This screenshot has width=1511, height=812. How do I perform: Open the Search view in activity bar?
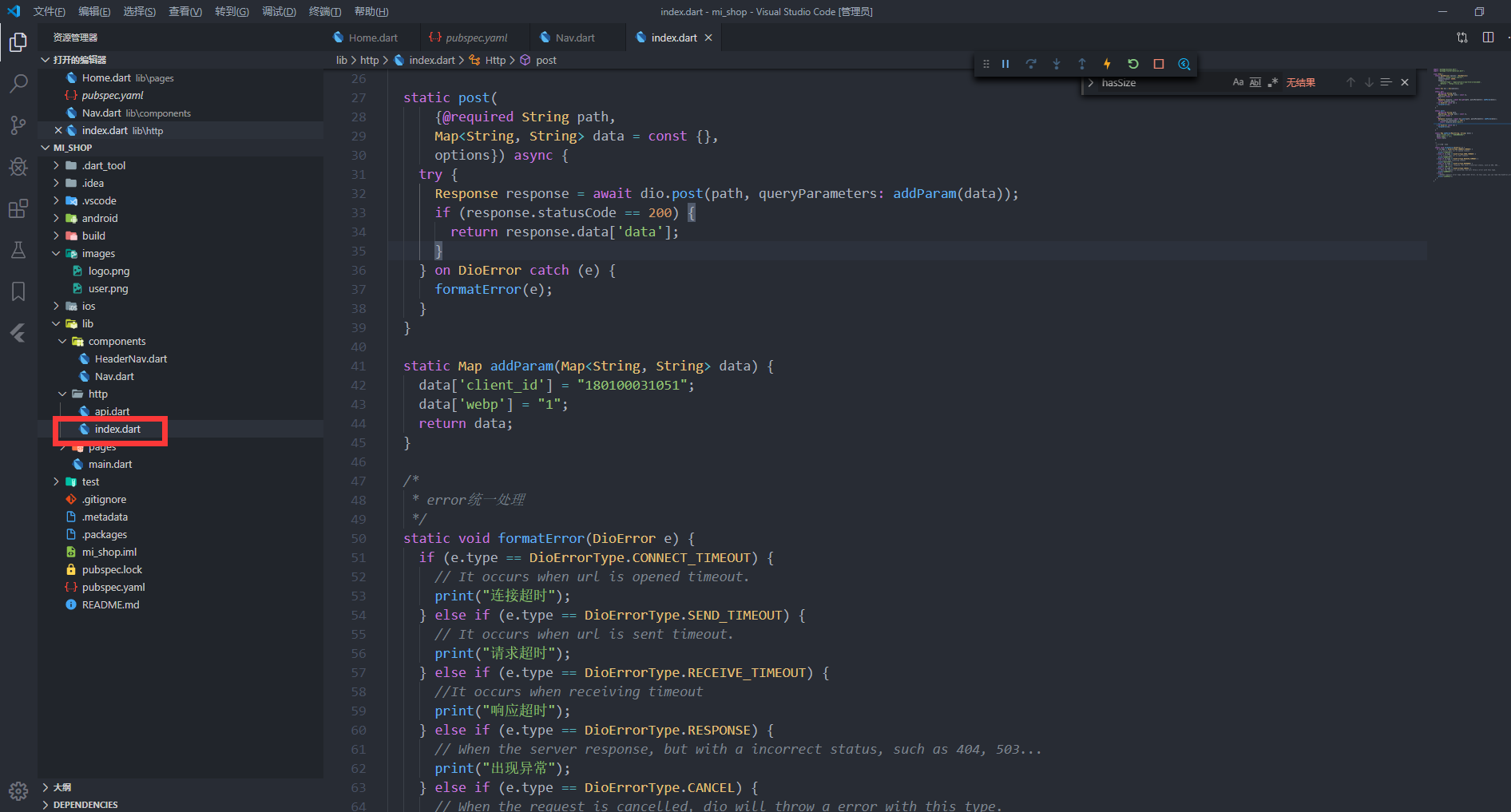click(x=18, y=83)
